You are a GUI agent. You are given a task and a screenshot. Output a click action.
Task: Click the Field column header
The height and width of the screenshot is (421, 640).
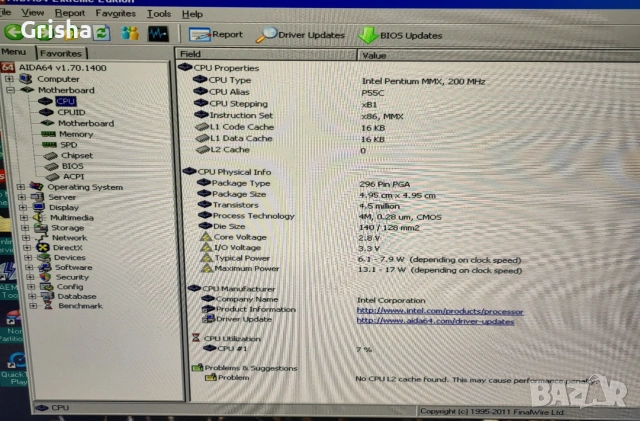click(266, 54)
